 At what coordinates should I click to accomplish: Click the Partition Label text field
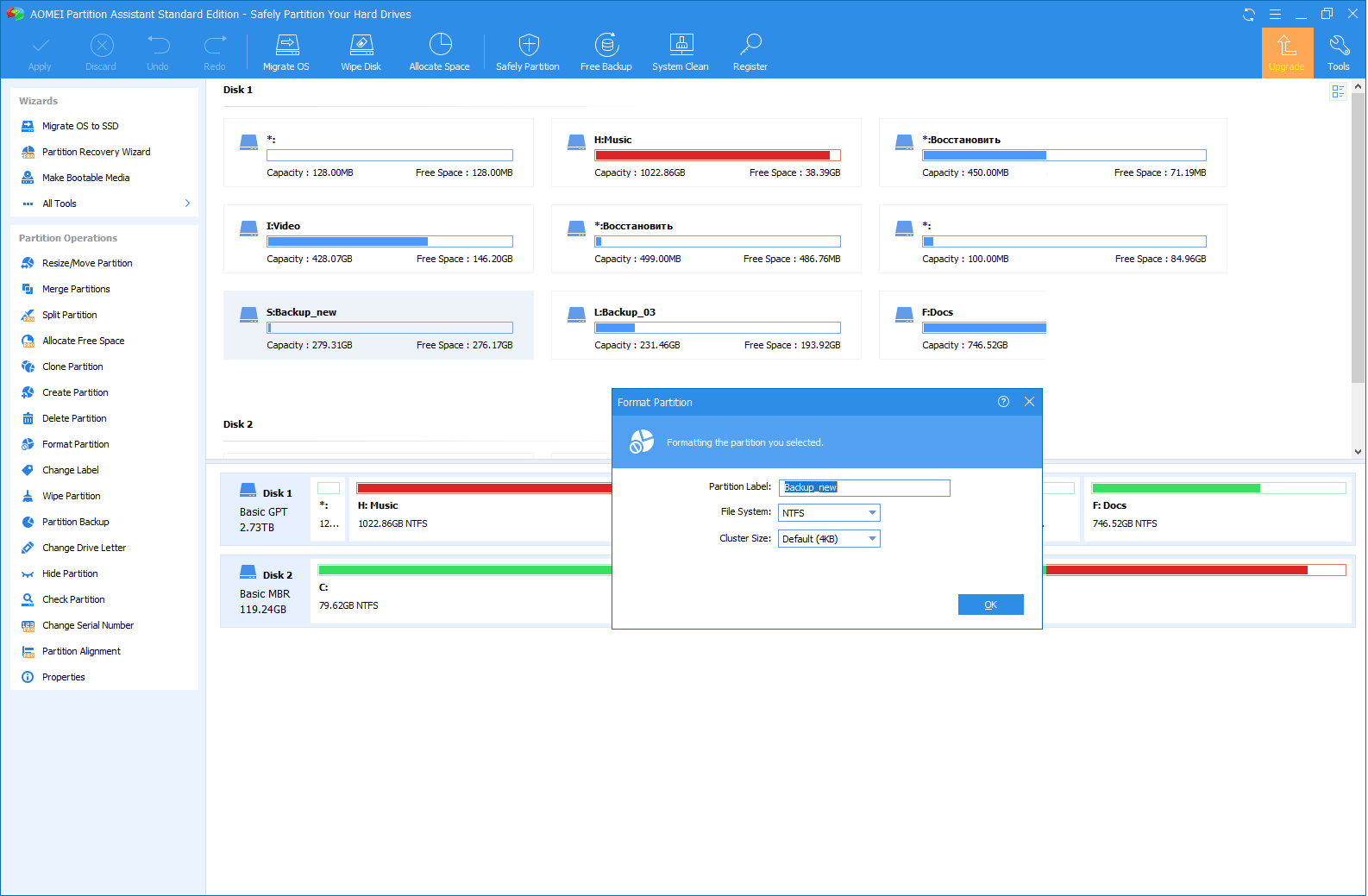pos(864,488)
